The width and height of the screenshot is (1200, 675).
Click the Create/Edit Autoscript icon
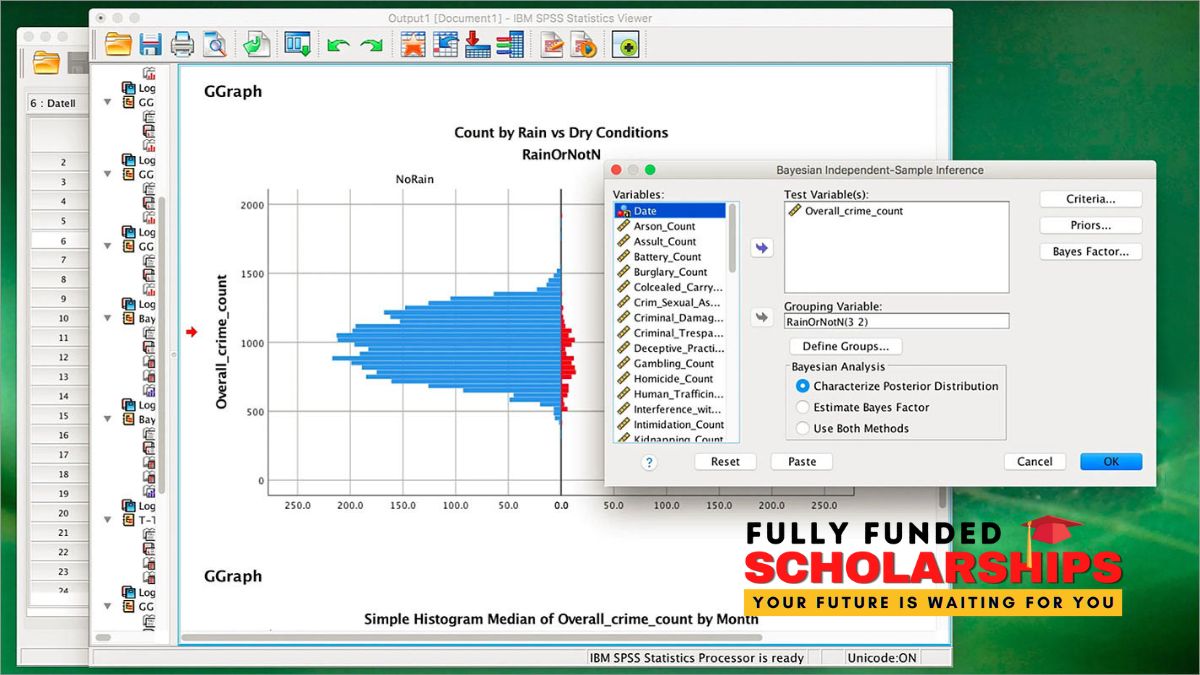[552, 44]
